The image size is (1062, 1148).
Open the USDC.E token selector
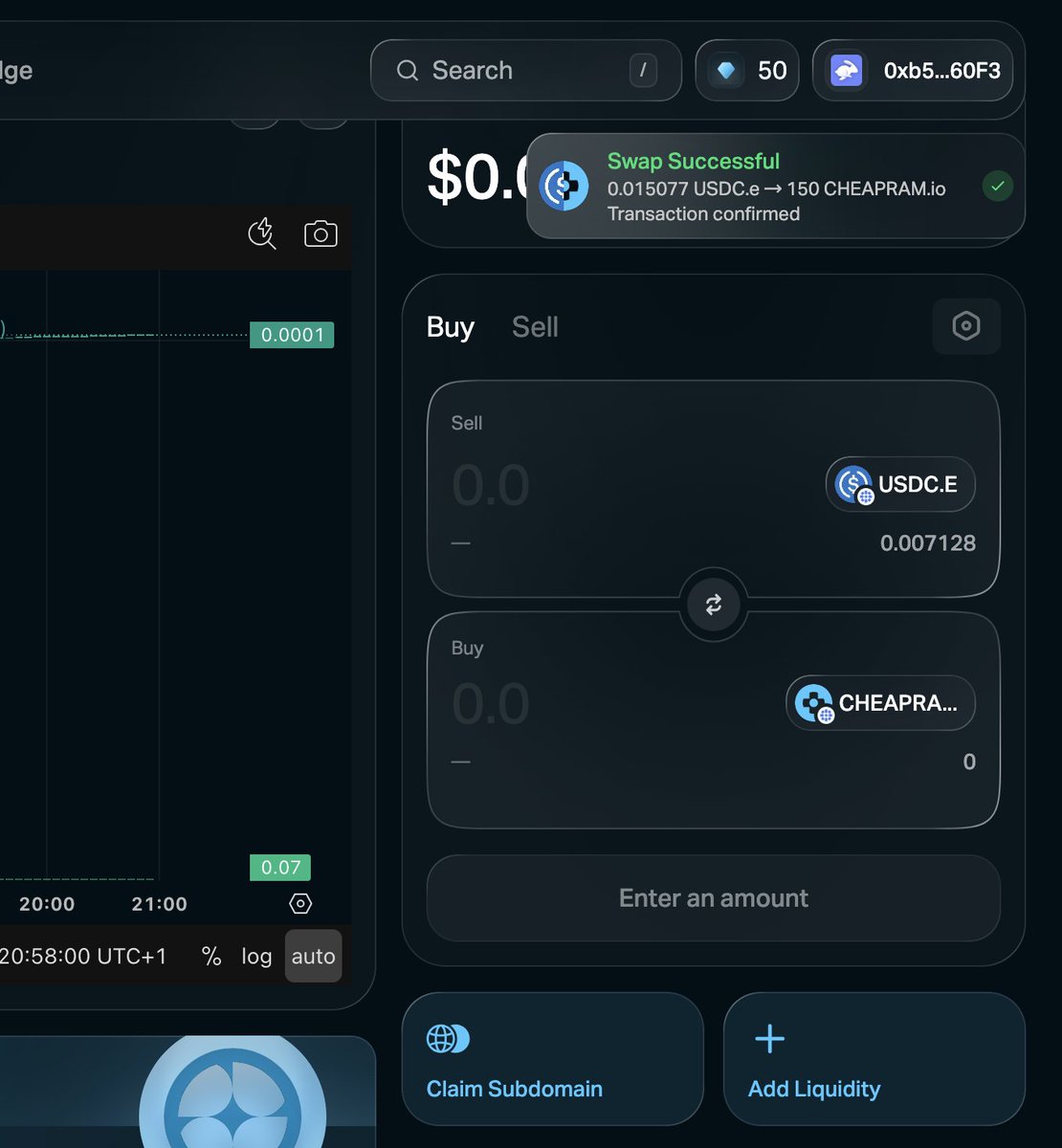[900, 484]
